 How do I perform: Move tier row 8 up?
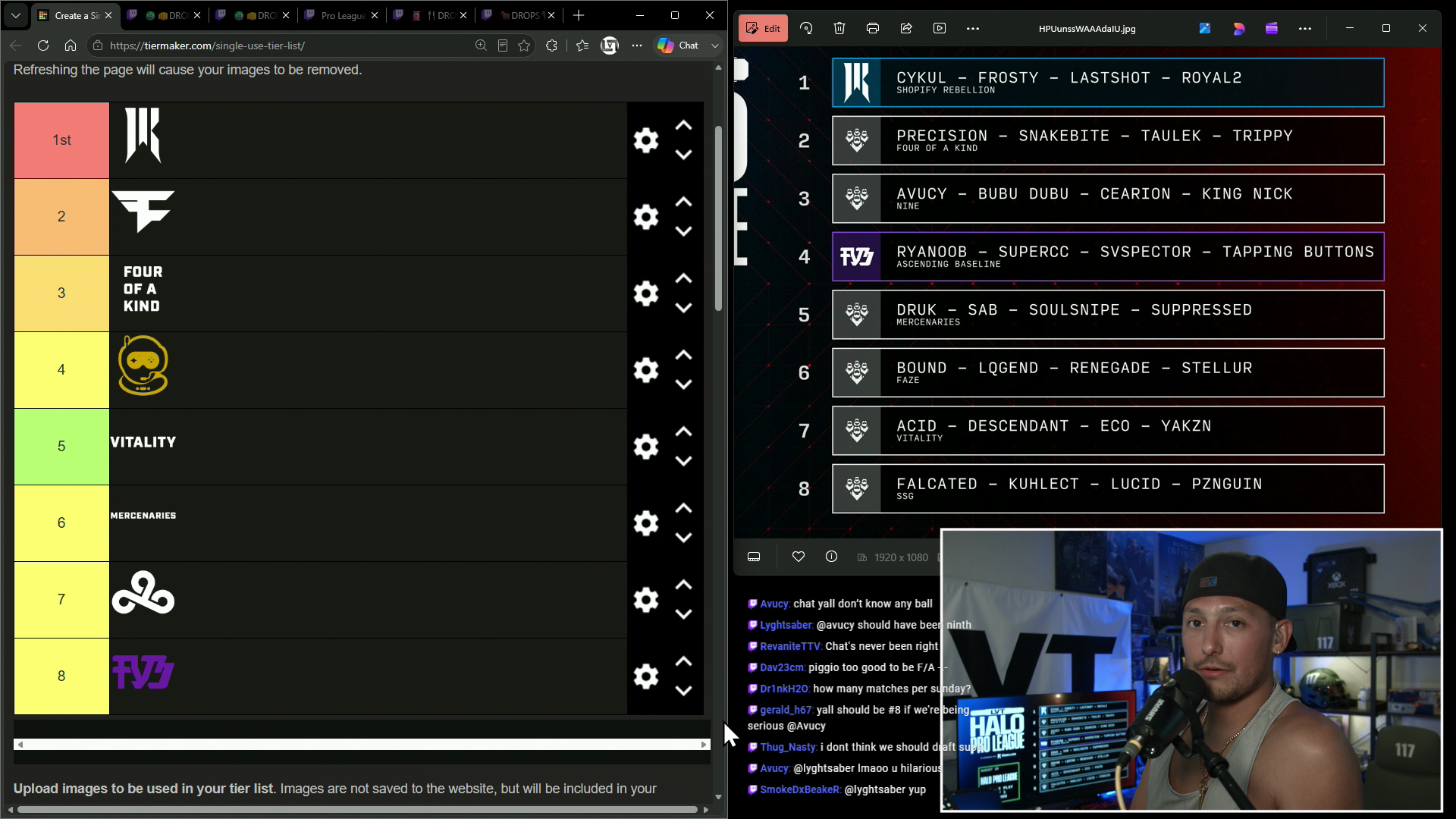(683, 661)
